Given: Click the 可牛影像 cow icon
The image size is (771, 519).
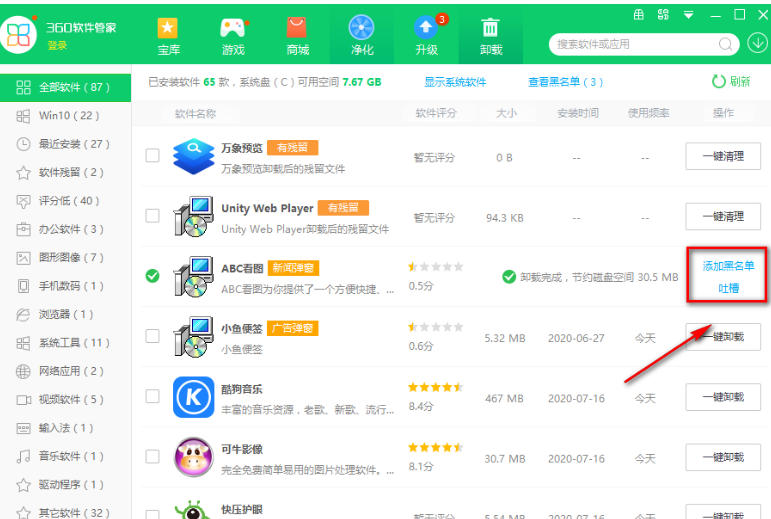Looking at the screenshot, I should coord(194,457).
